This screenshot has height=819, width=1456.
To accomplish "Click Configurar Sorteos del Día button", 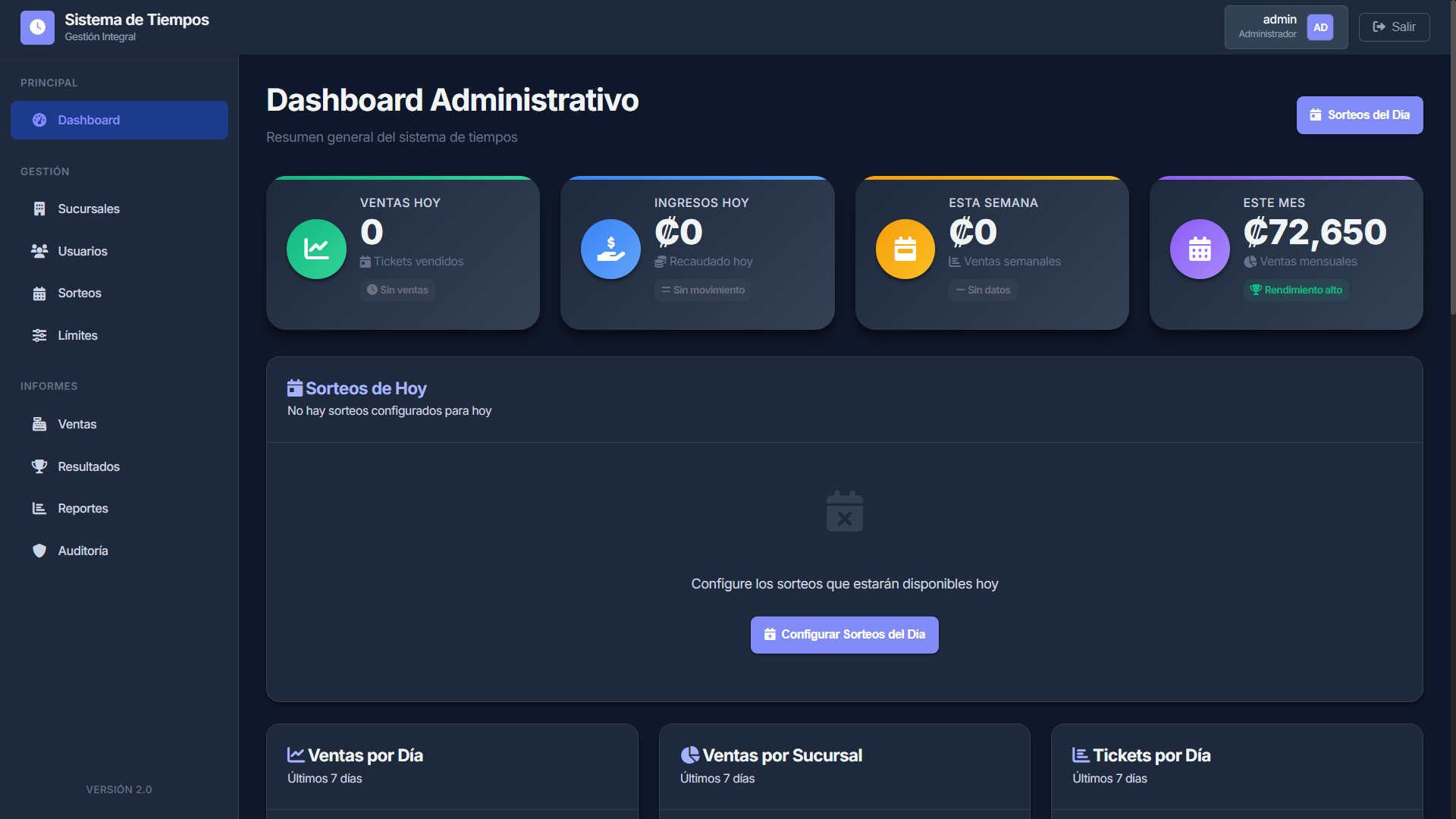I will tap(844, 635).
